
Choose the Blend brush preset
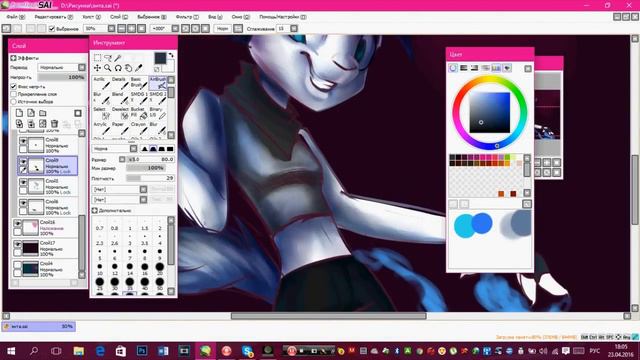click(120, 98)
